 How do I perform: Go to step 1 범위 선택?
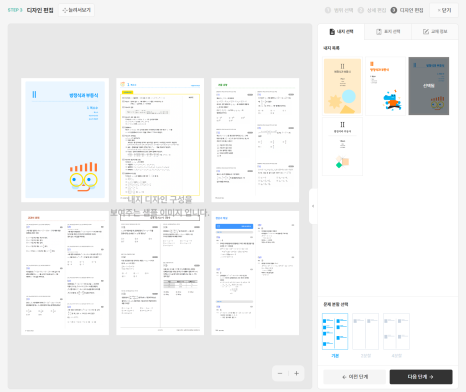click(339, 10)
